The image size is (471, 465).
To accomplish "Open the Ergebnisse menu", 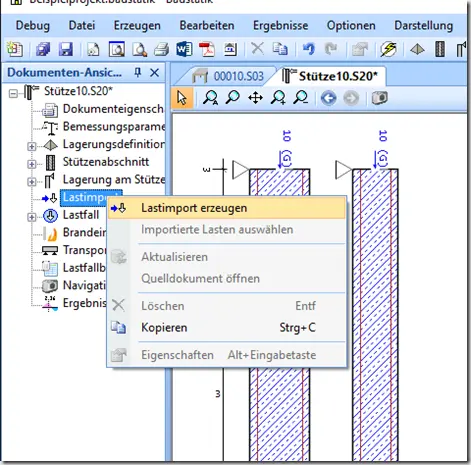I will coord(280,25).
